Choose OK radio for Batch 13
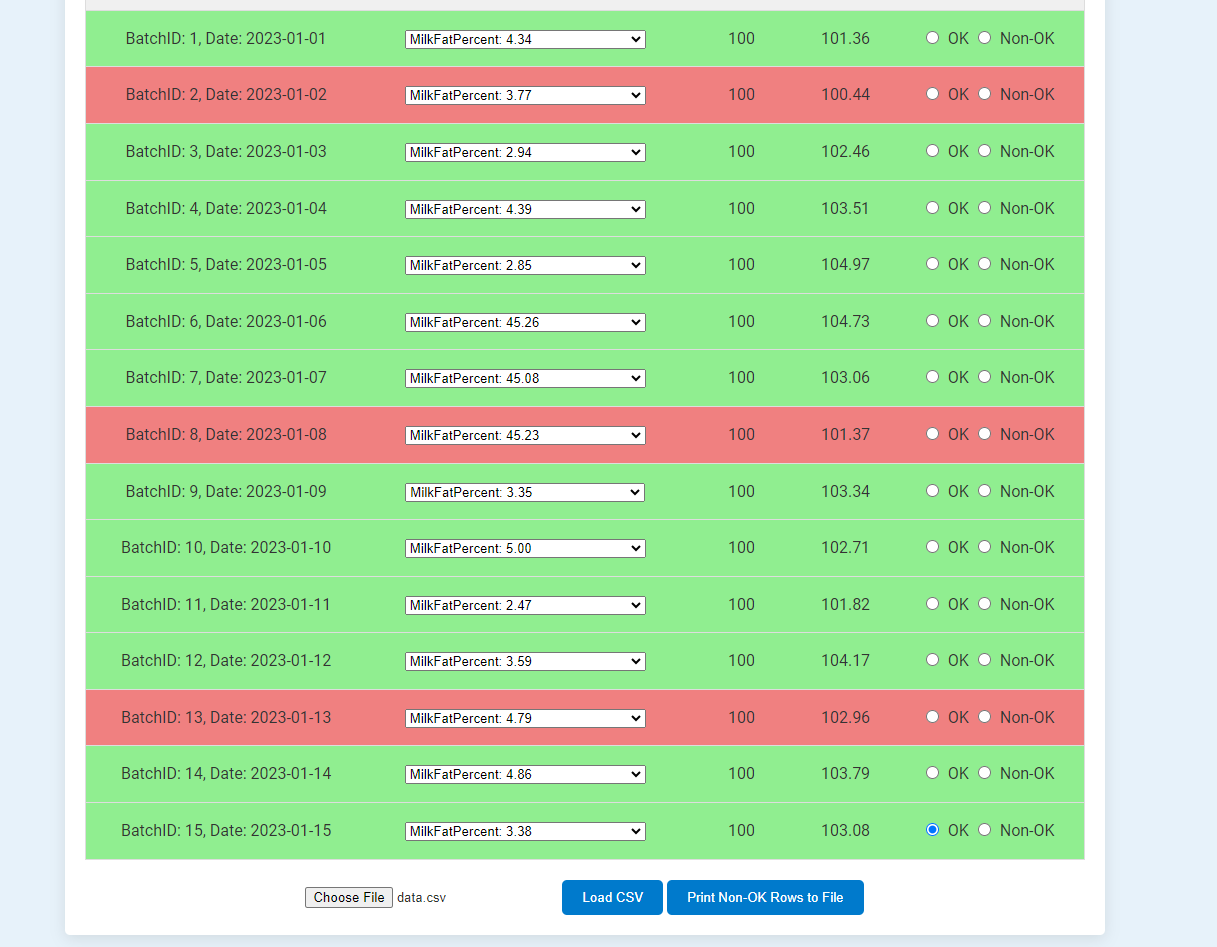1217x947 pixels. point(932,717)
